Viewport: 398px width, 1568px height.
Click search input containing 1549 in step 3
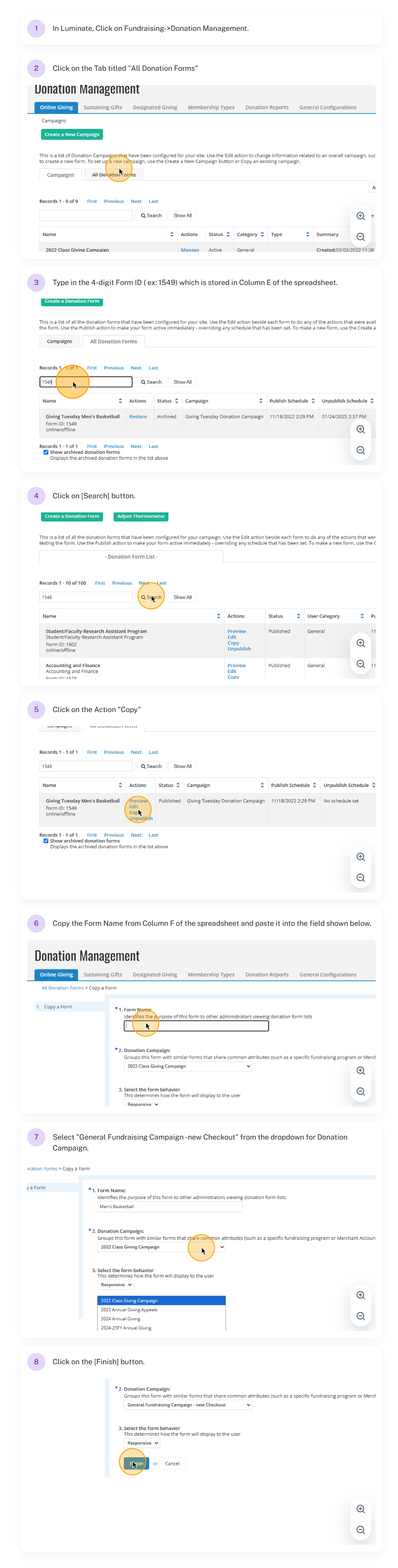[86, 382]
